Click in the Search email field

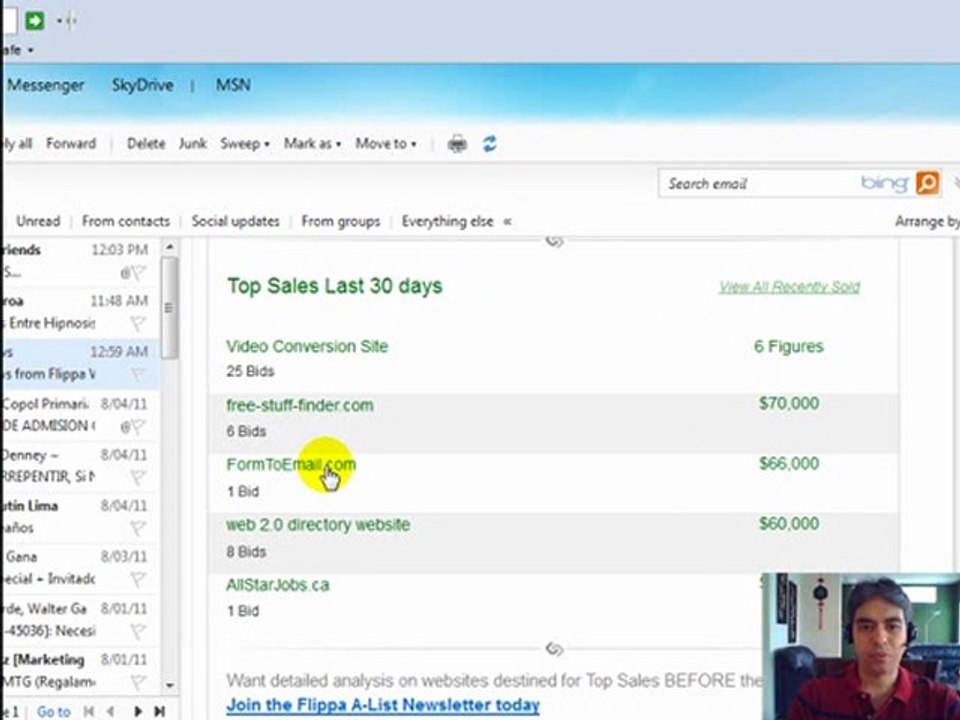(759, 184)
